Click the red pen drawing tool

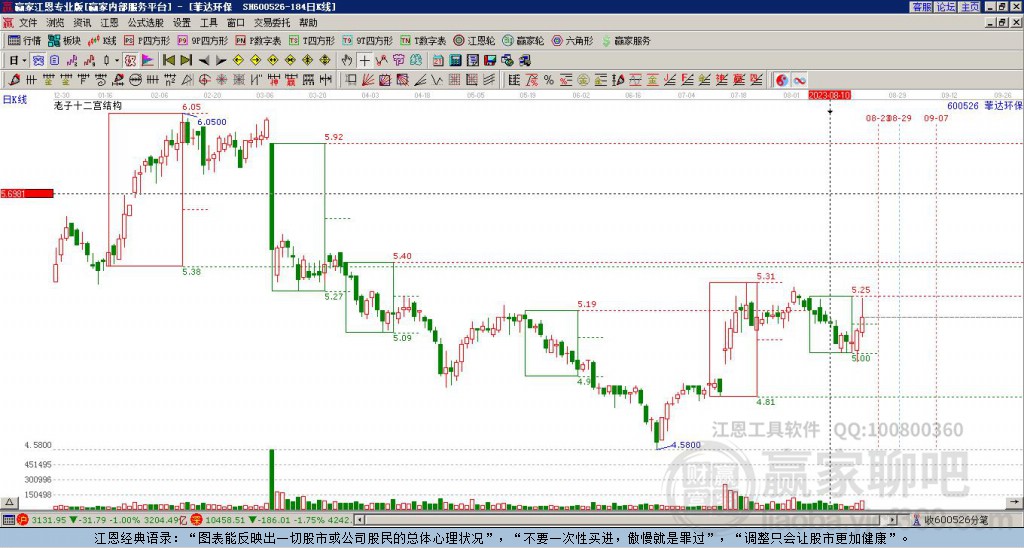click(x=14, y=80)
